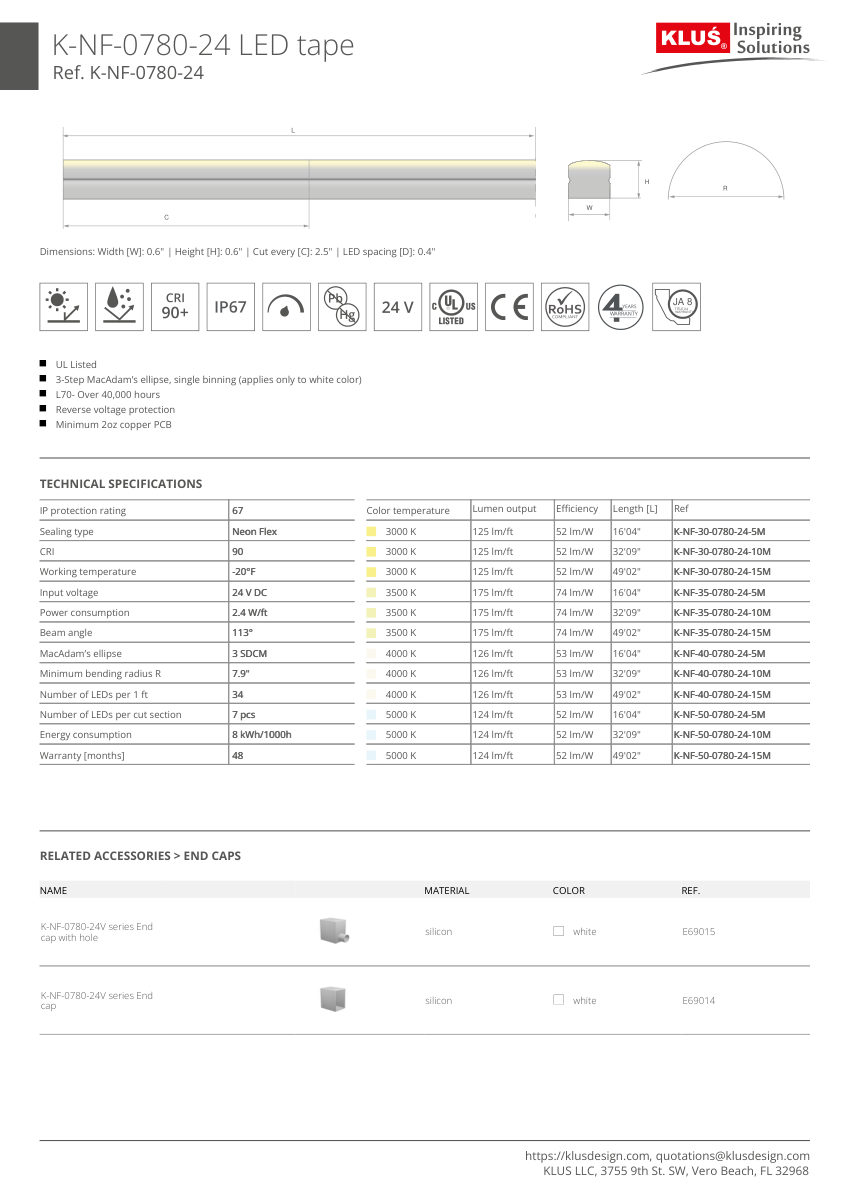
Task: Click the UL Listed certification icon
Action: click(x=453, y=307)
